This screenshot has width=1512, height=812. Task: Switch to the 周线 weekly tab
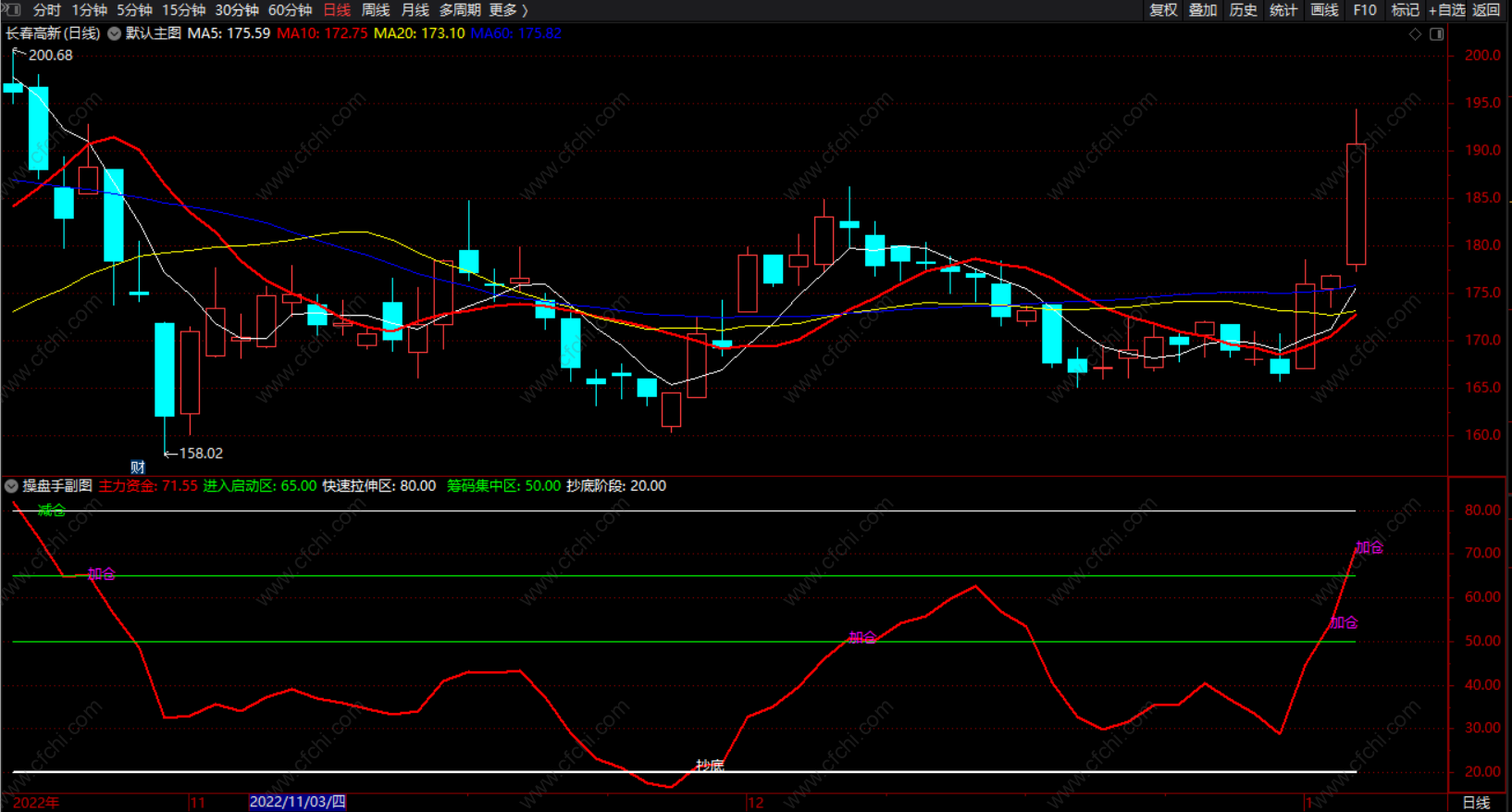click(x=375, y=10)
